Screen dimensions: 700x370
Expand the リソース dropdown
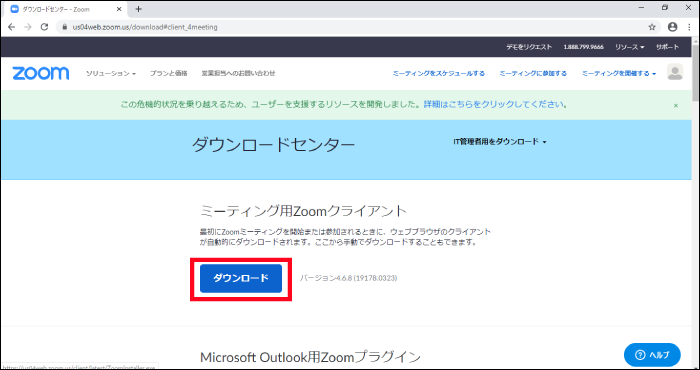click(629, 47)
